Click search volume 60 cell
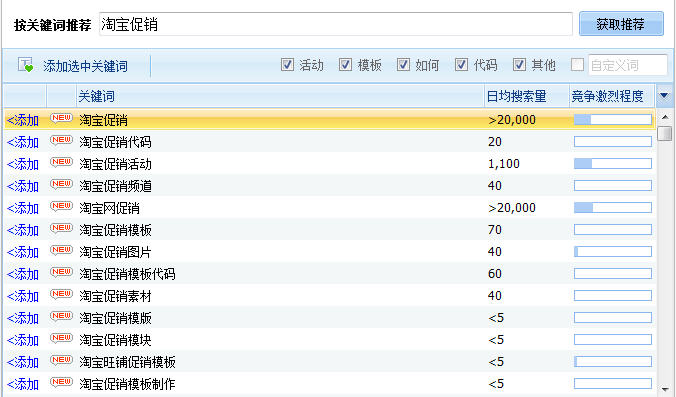This screenshot has height=397, width=676. click(495, 274)
